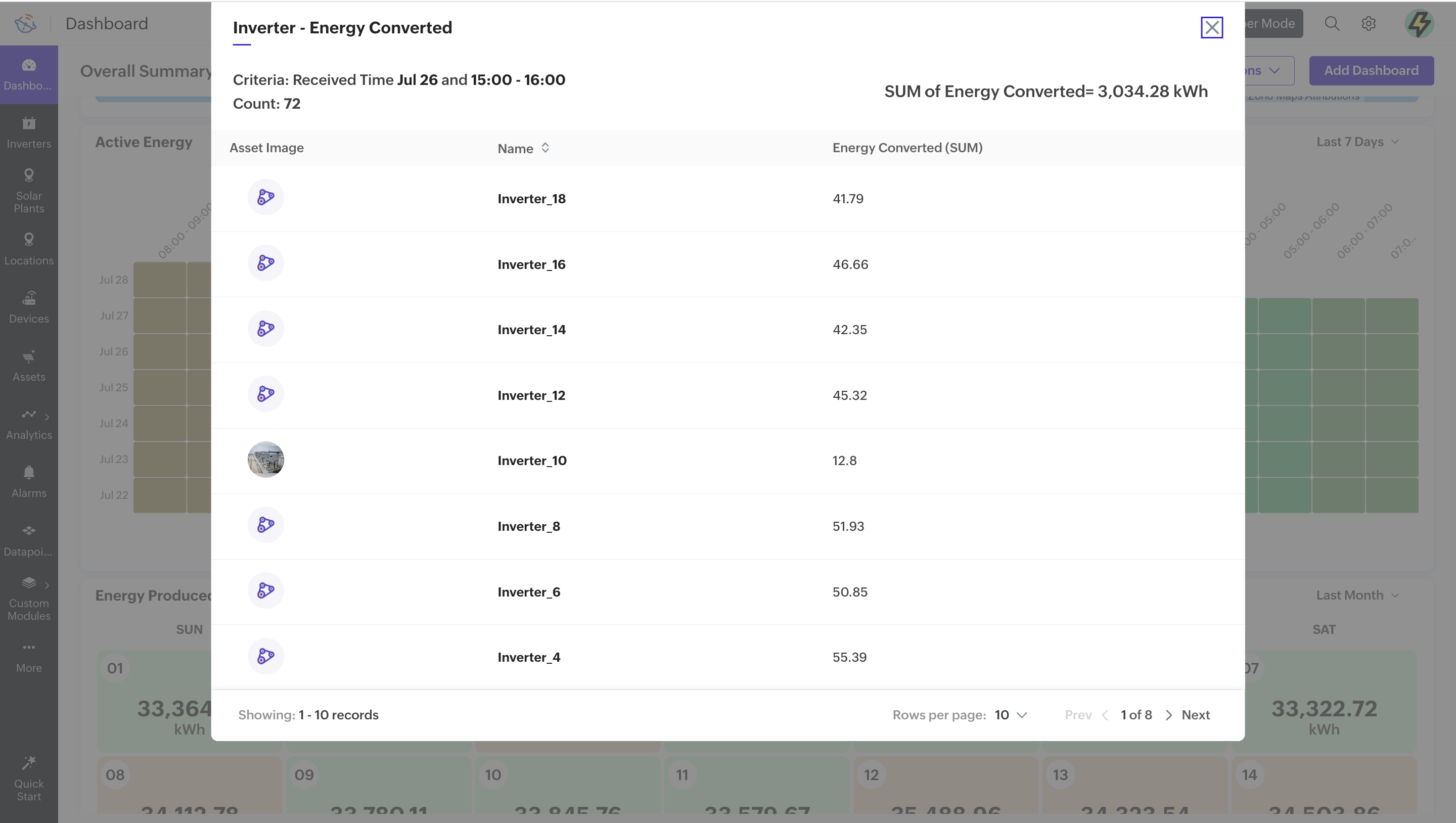Open Inverters in the sidebar

coord(29,132)
